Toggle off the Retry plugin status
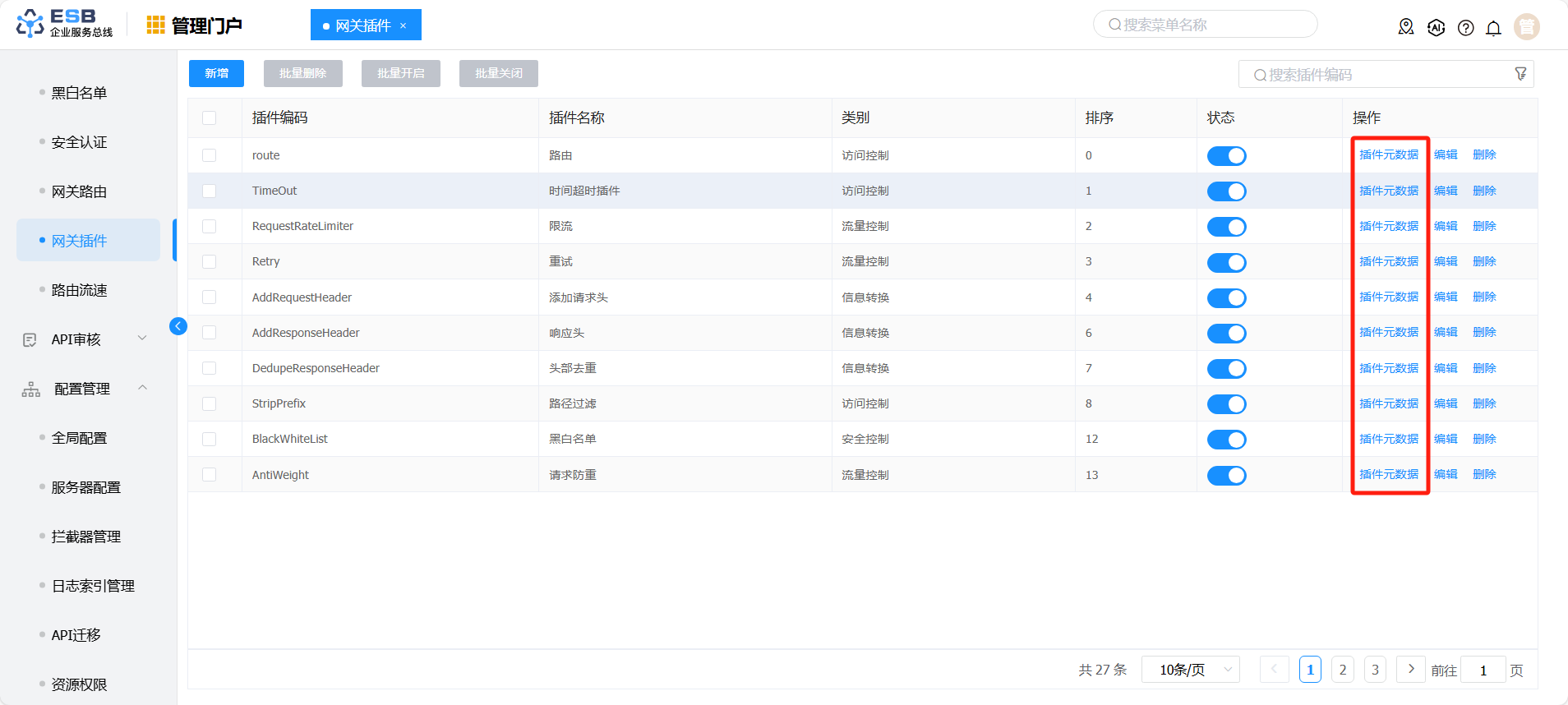 point(1226,263)
